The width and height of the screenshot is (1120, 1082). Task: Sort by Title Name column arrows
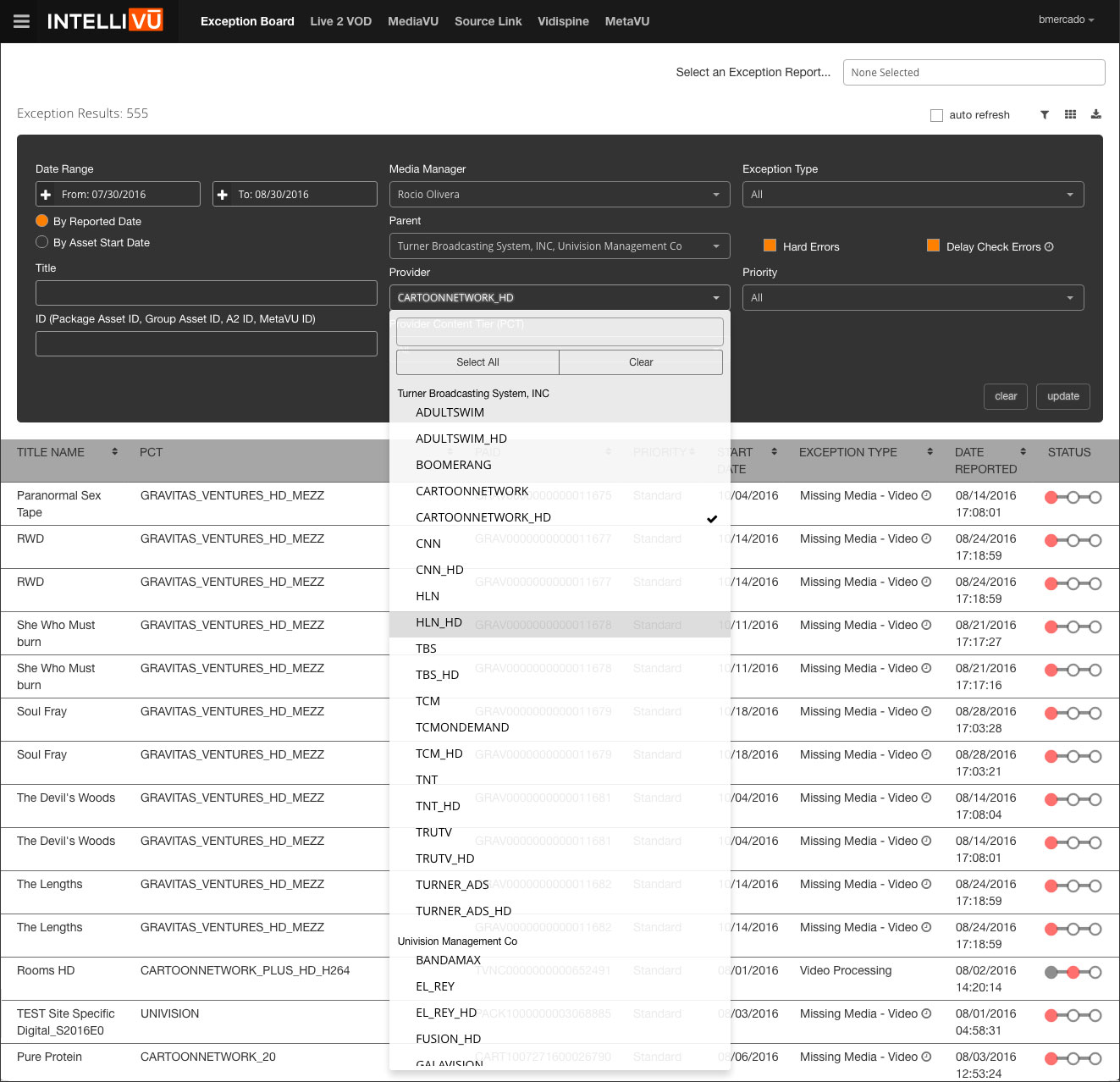pos(114,452)
